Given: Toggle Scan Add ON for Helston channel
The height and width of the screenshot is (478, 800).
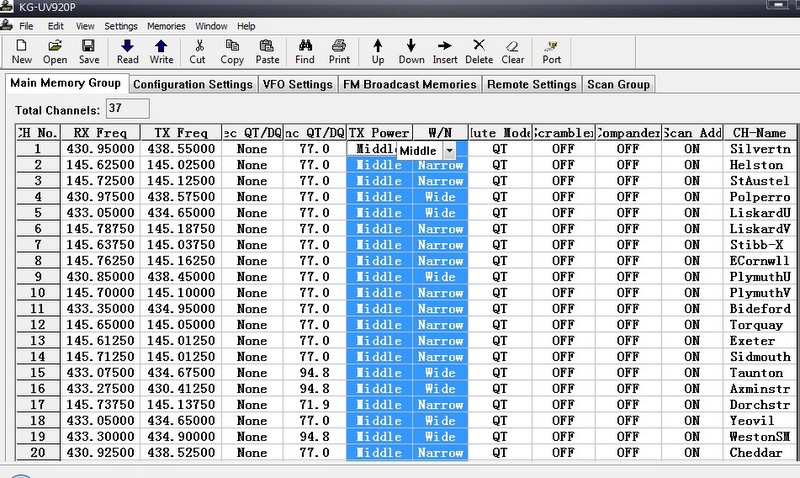Looking at the screenshot, I should tap(692, 165).
